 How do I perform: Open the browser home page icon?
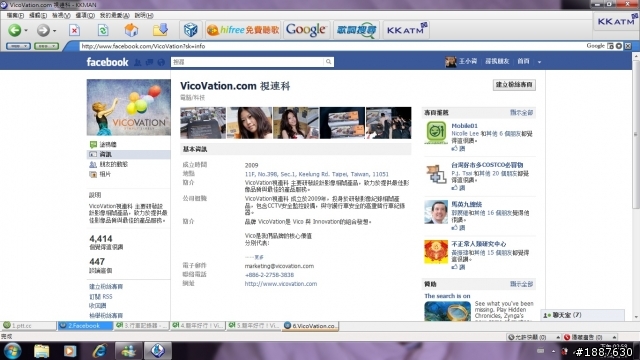click(131, 30)
